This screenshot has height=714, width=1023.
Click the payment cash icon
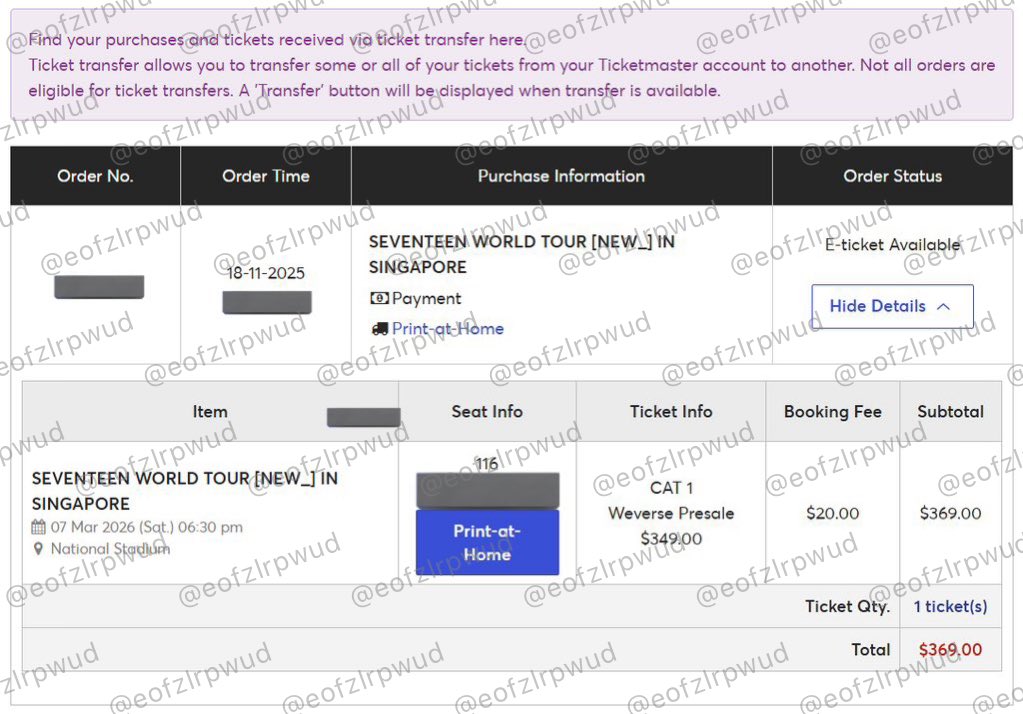pyautogui.click(x=379, y=298)
